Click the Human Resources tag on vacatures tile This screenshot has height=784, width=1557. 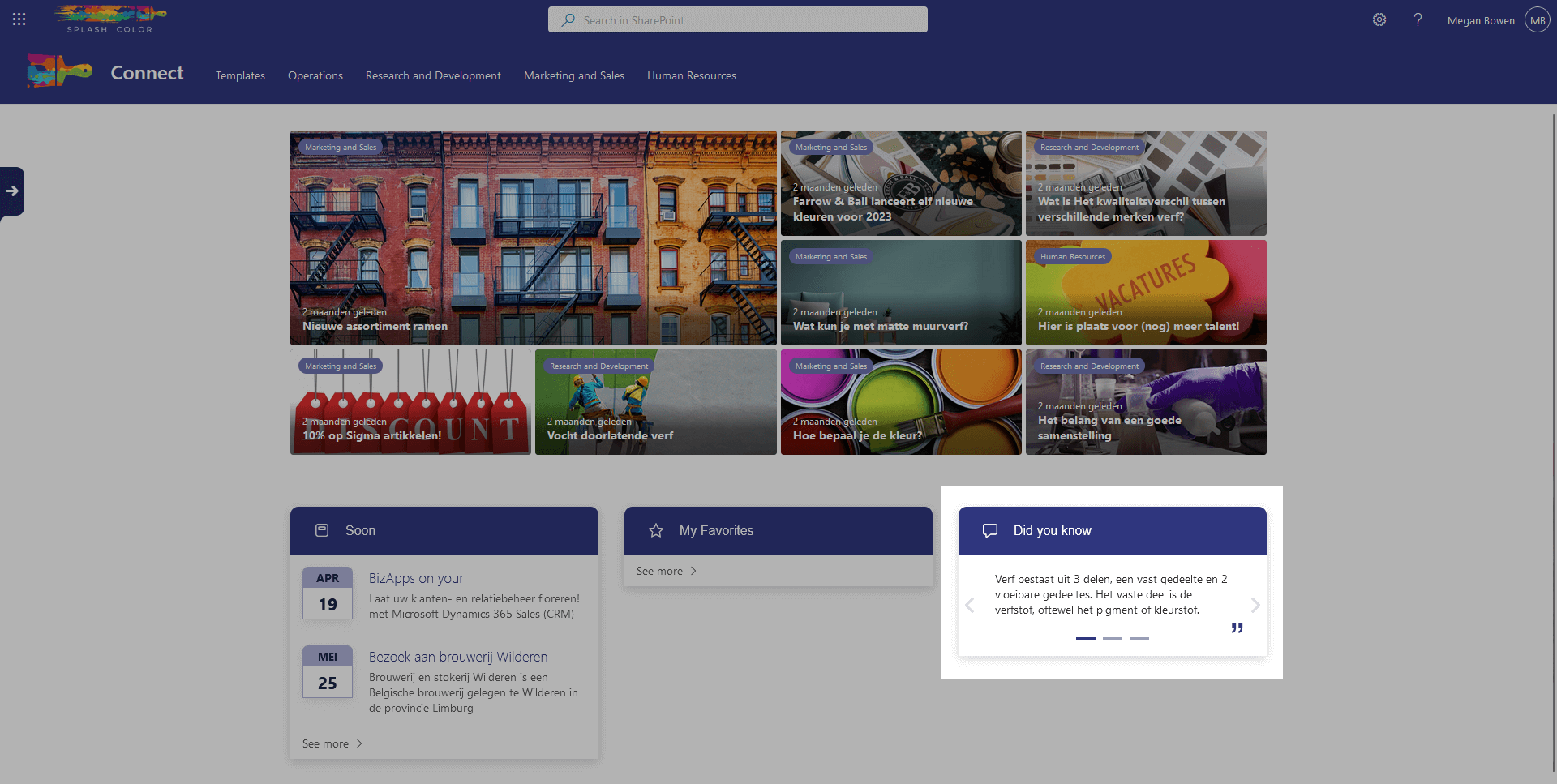click(x=1073, y=257)
